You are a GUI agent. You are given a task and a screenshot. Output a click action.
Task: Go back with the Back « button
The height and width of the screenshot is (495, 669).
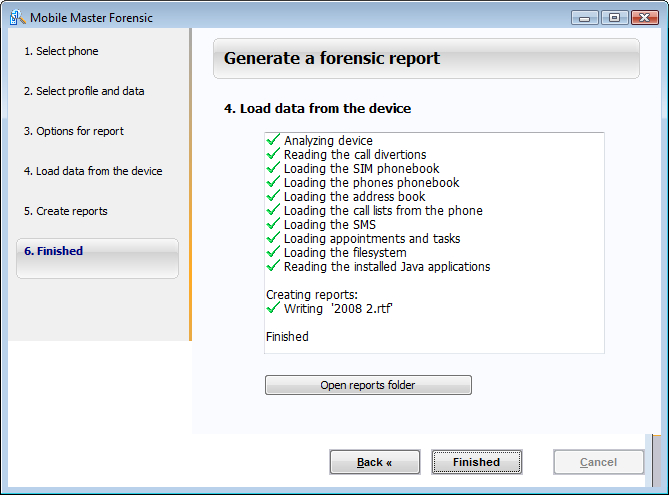375,462
